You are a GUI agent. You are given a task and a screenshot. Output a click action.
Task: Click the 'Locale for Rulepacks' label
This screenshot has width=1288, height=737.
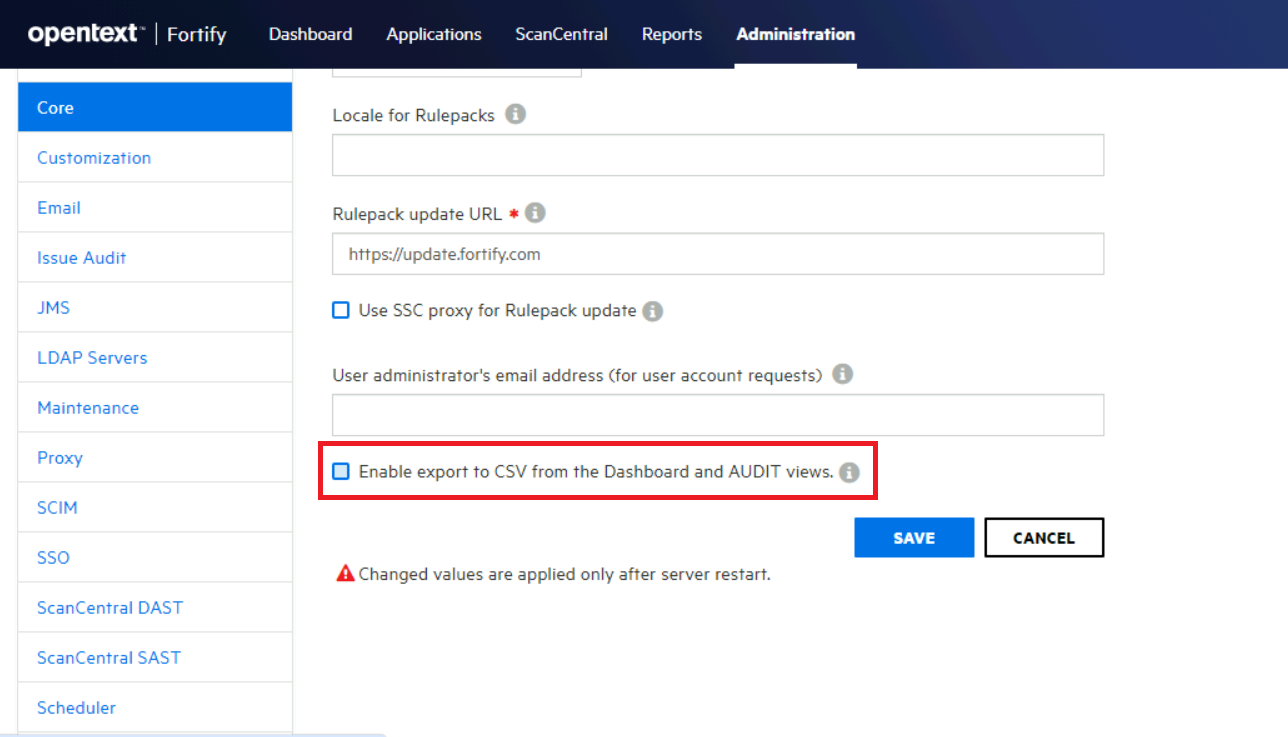click(x=413, y=115)
